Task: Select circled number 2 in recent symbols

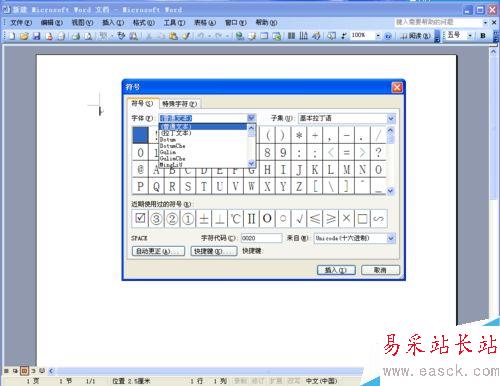Action: 172,219
